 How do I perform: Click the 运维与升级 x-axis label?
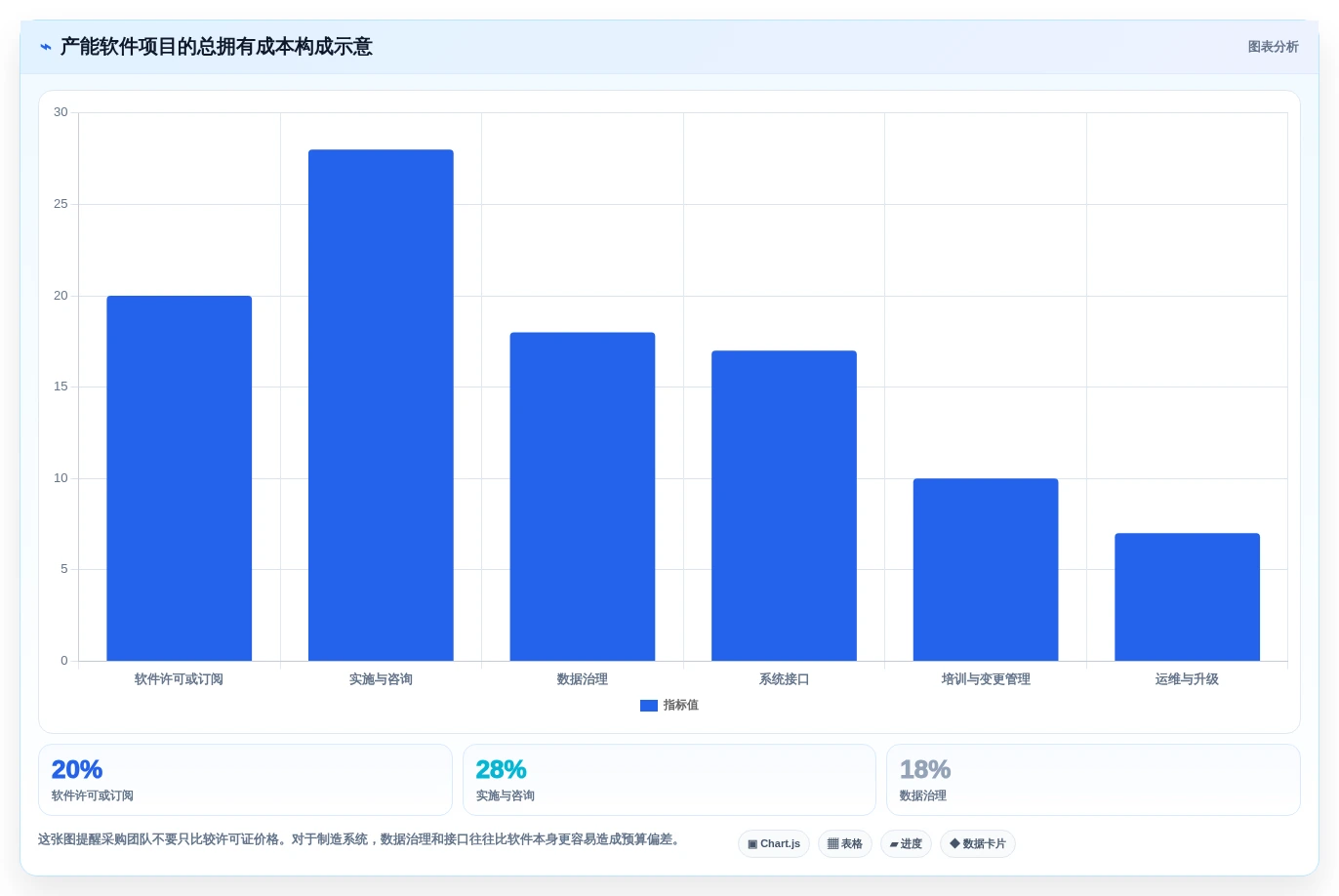coord(1187,679)
